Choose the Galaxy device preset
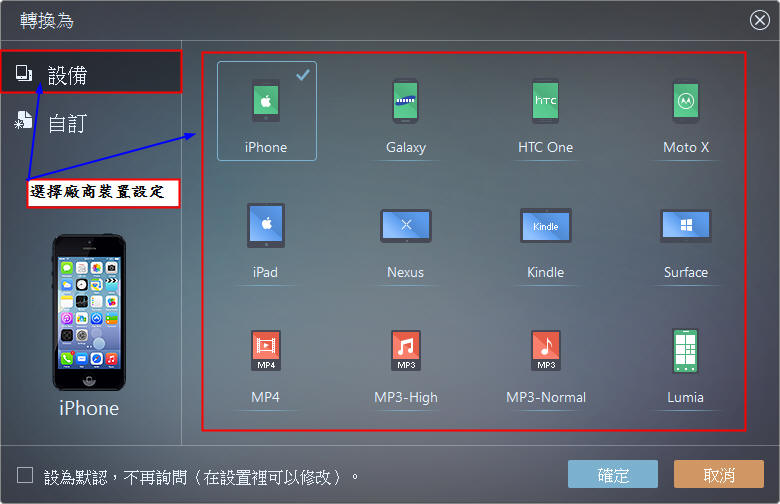780x504 pixels. [x=405, y=102]
